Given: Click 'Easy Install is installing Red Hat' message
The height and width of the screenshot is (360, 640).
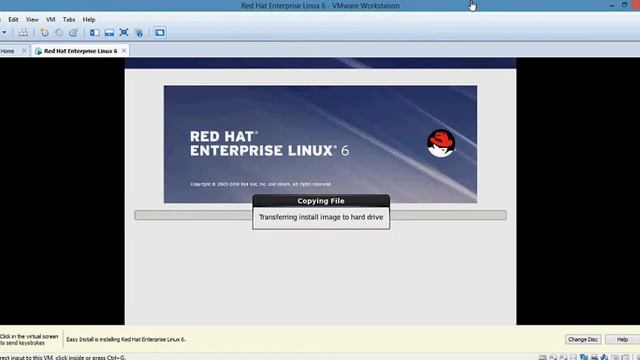Looking at the screenshot, I should [126, 339].
